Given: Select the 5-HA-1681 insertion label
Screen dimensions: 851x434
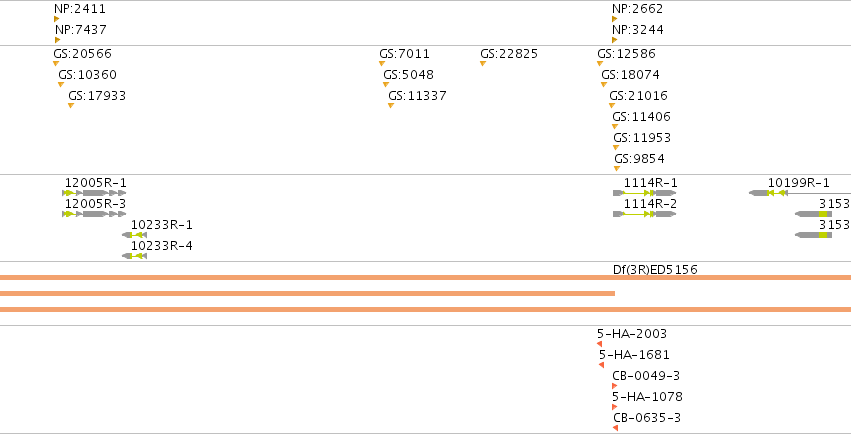Looking at the screenshot, I should (x=634, y=355).
